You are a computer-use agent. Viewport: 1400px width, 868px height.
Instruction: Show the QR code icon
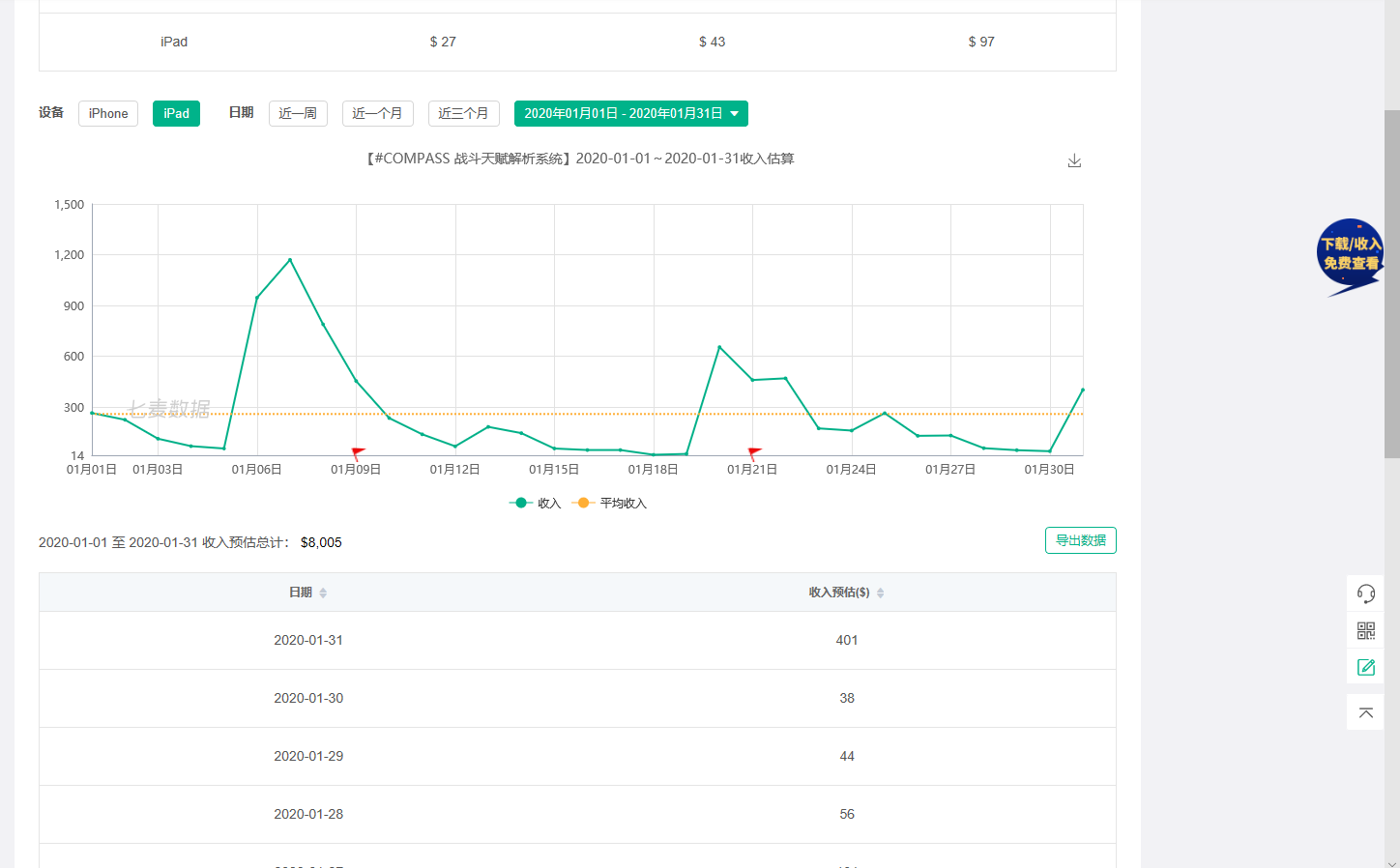[x=1365, y=630]
